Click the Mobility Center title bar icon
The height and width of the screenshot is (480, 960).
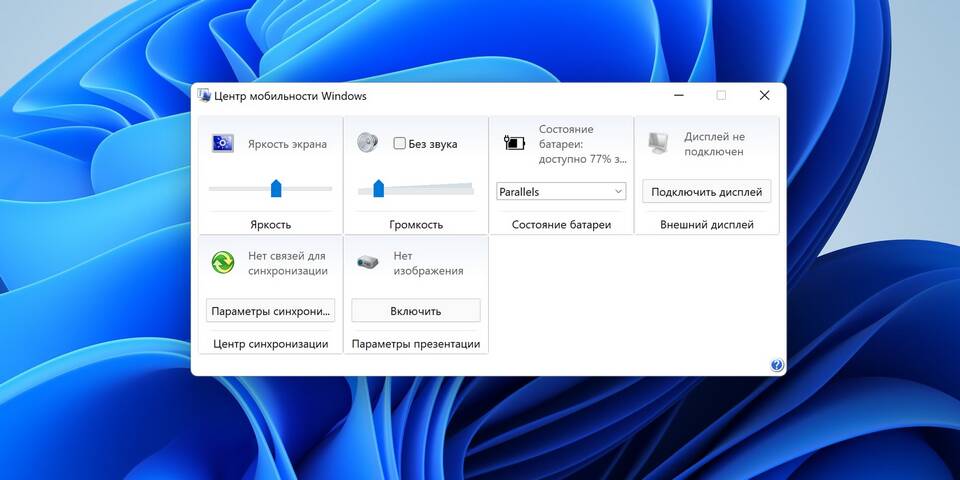pos(204,96)
